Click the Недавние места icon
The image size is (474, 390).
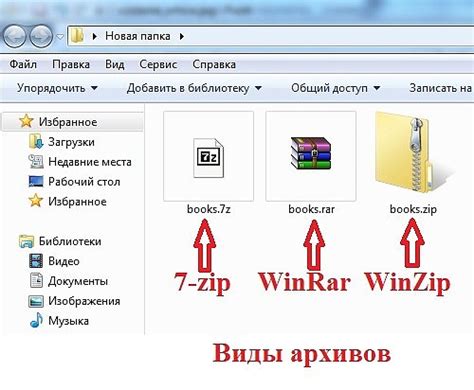[36, 162]
